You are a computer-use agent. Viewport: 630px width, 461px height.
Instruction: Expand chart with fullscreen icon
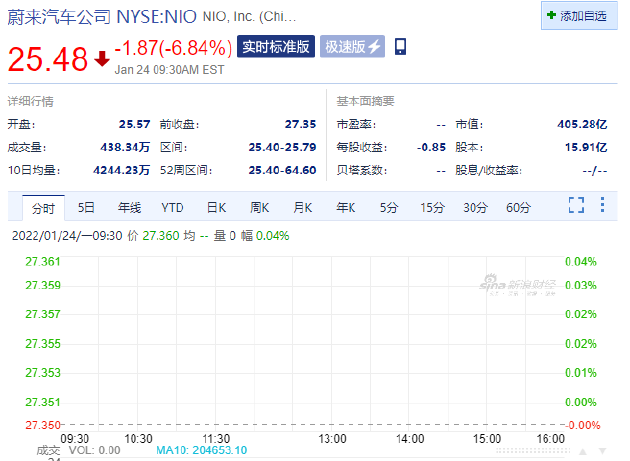pyautogui.click(x=576, y=205)
